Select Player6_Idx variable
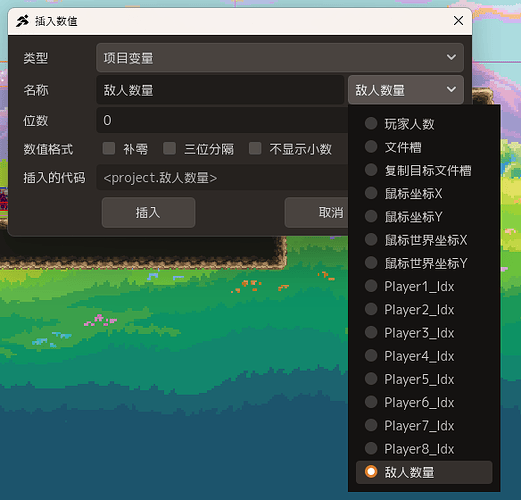Viewport: 521px width, 500px height. [x=424, y=402]
